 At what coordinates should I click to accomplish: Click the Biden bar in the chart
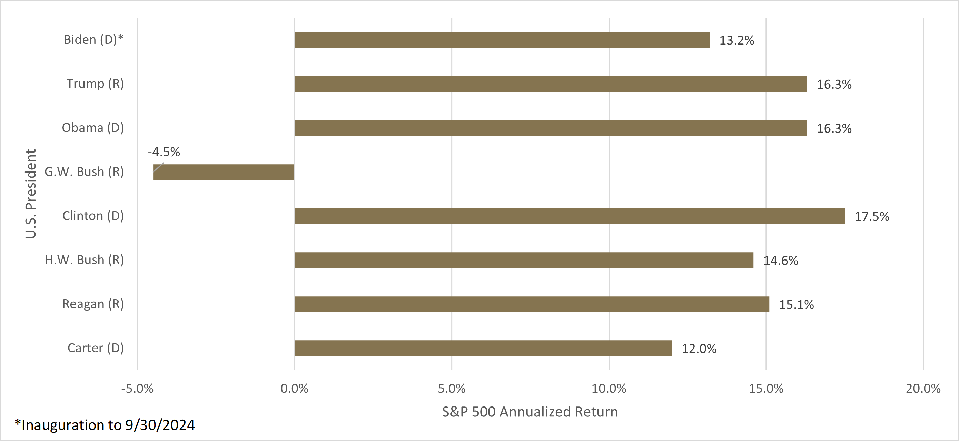click(502, 40)
